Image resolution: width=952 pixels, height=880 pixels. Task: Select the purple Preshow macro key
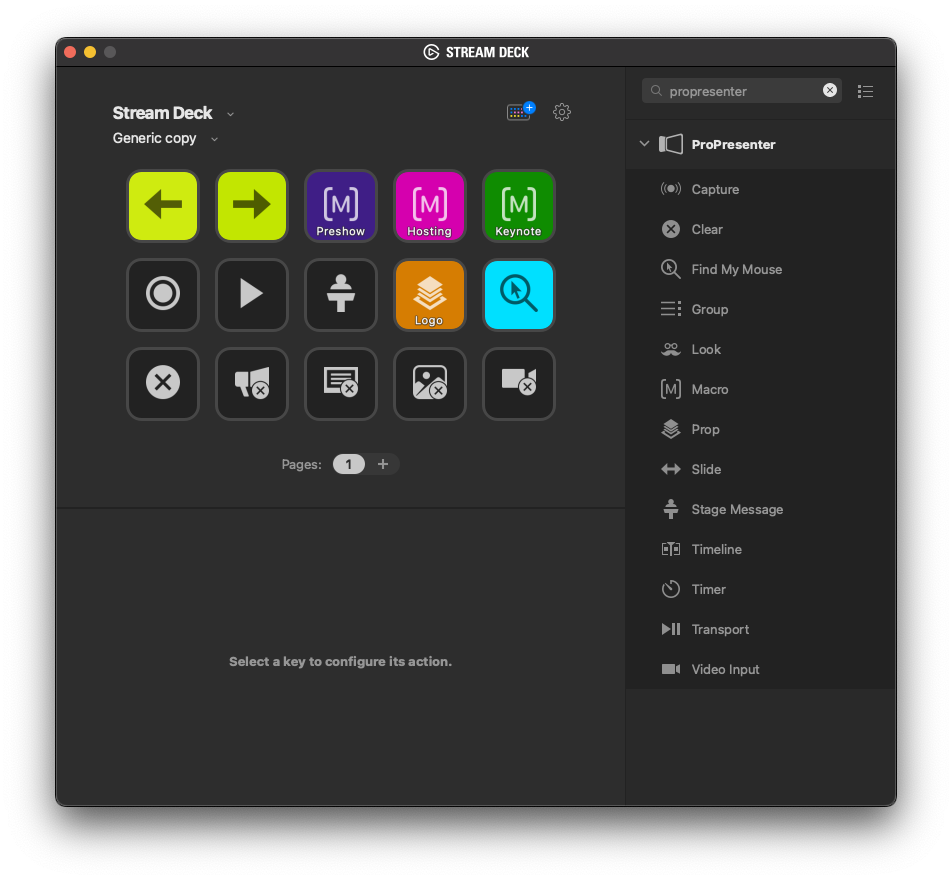[x=341, y=206]
